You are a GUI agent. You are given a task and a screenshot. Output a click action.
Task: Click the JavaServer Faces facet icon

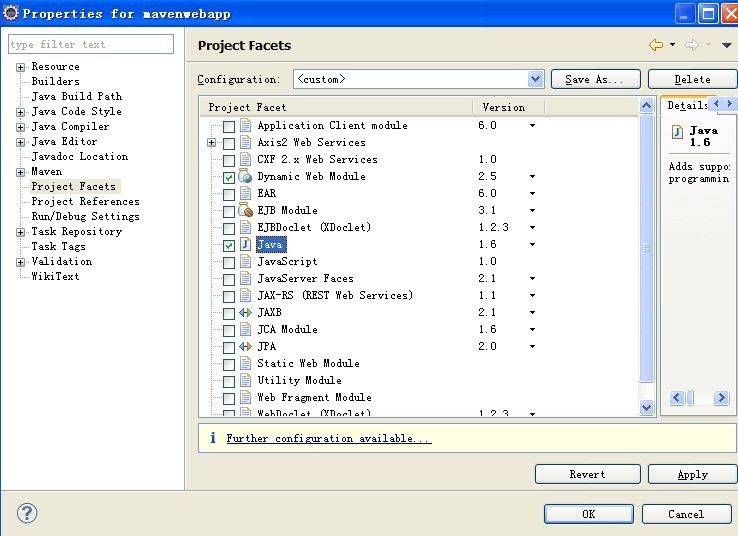pos(245,278)
